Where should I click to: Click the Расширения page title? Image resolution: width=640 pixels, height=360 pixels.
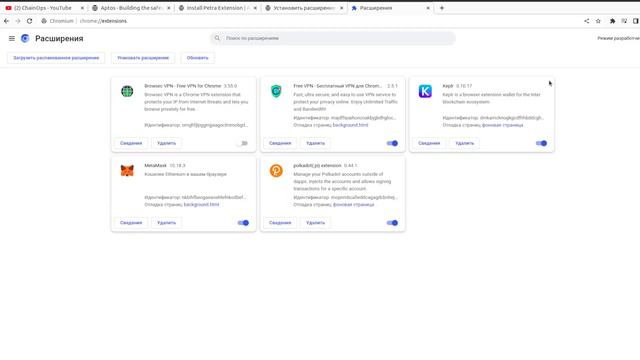click(x=59, y=38)
